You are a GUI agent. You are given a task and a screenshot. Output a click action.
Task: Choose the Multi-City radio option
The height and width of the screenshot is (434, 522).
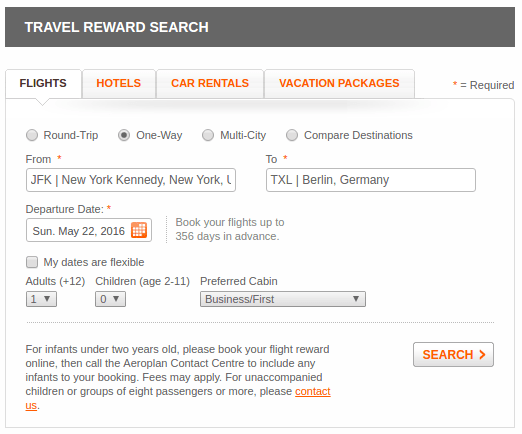pos(208,135)
